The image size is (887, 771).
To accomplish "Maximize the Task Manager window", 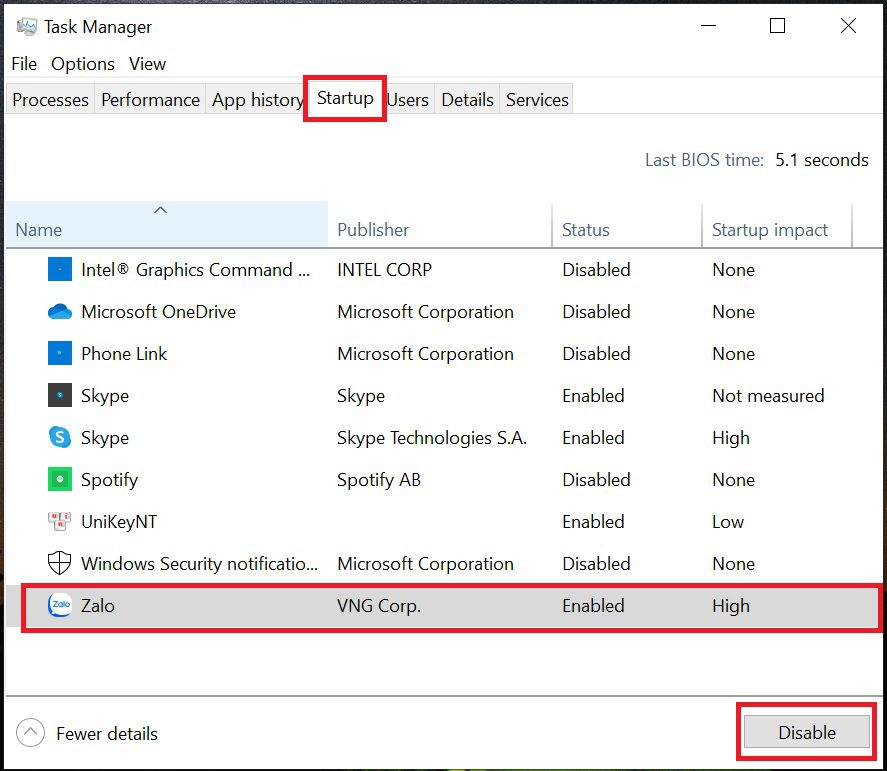I will [777, 25].
